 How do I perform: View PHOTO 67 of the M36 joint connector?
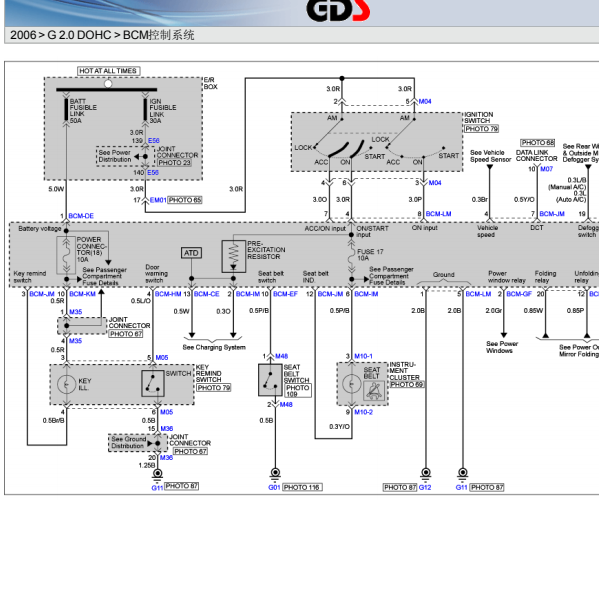[191, 452]
